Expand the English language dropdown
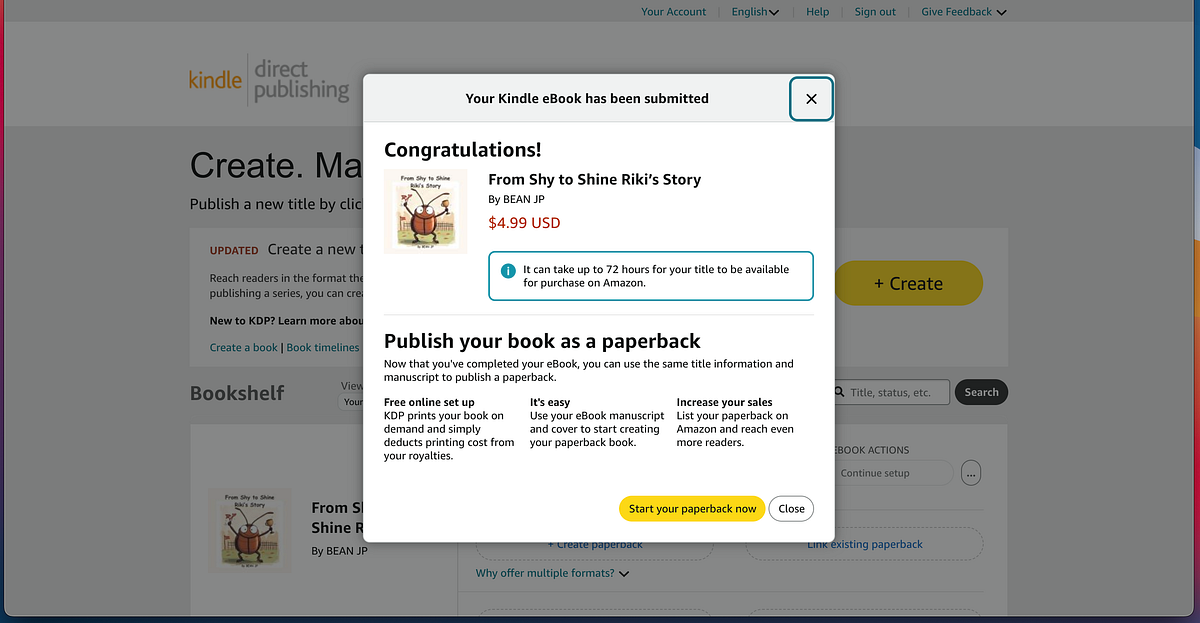Screen dimensions: 1200x623 coord(755,12)
